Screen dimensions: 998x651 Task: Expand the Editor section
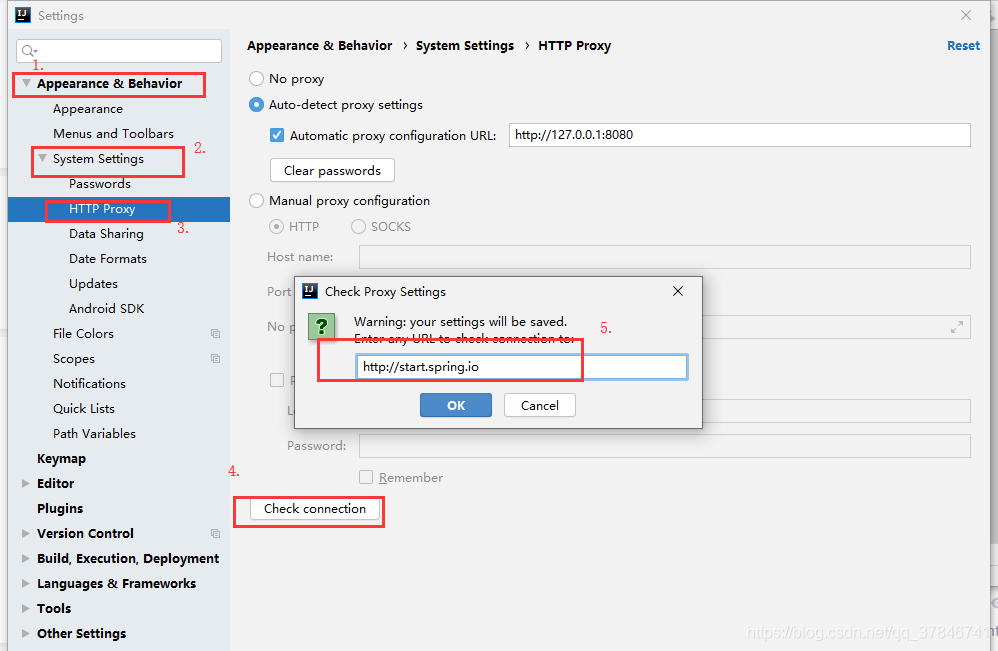[x=25, y=483]
